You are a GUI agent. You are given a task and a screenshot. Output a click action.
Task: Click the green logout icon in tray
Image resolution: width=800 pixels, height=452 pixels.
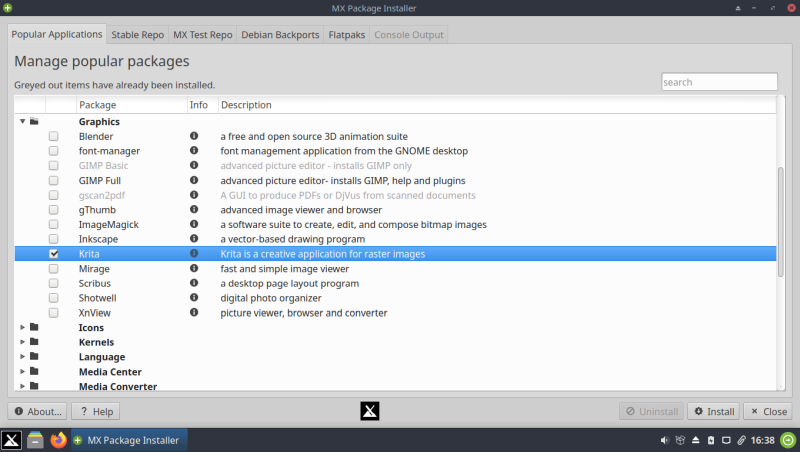pos(788,440)
